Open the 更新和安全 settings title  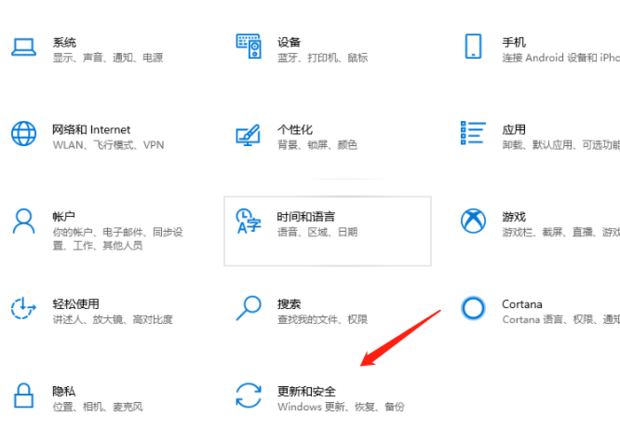(306, 391)
